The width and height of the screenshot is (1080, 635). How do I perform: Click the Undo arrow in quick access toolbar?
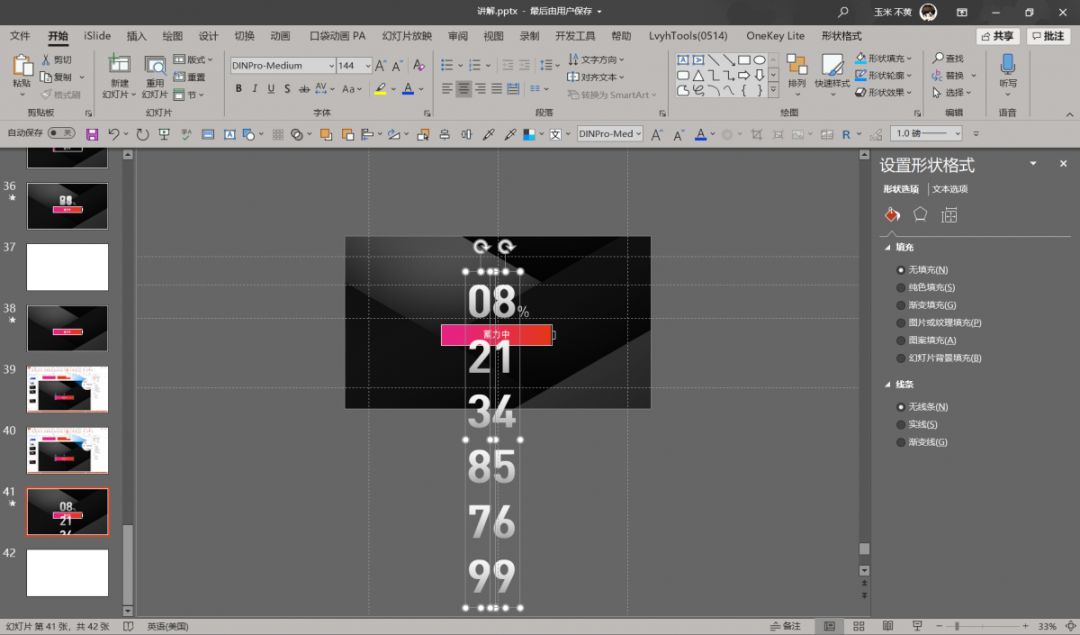114,134
